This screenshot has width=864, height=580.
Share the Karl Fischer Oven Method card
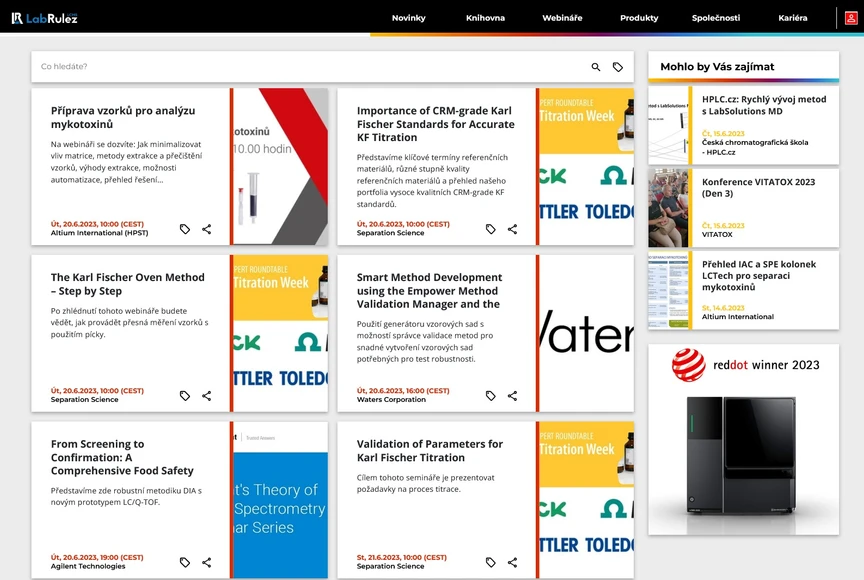point(207,395)
